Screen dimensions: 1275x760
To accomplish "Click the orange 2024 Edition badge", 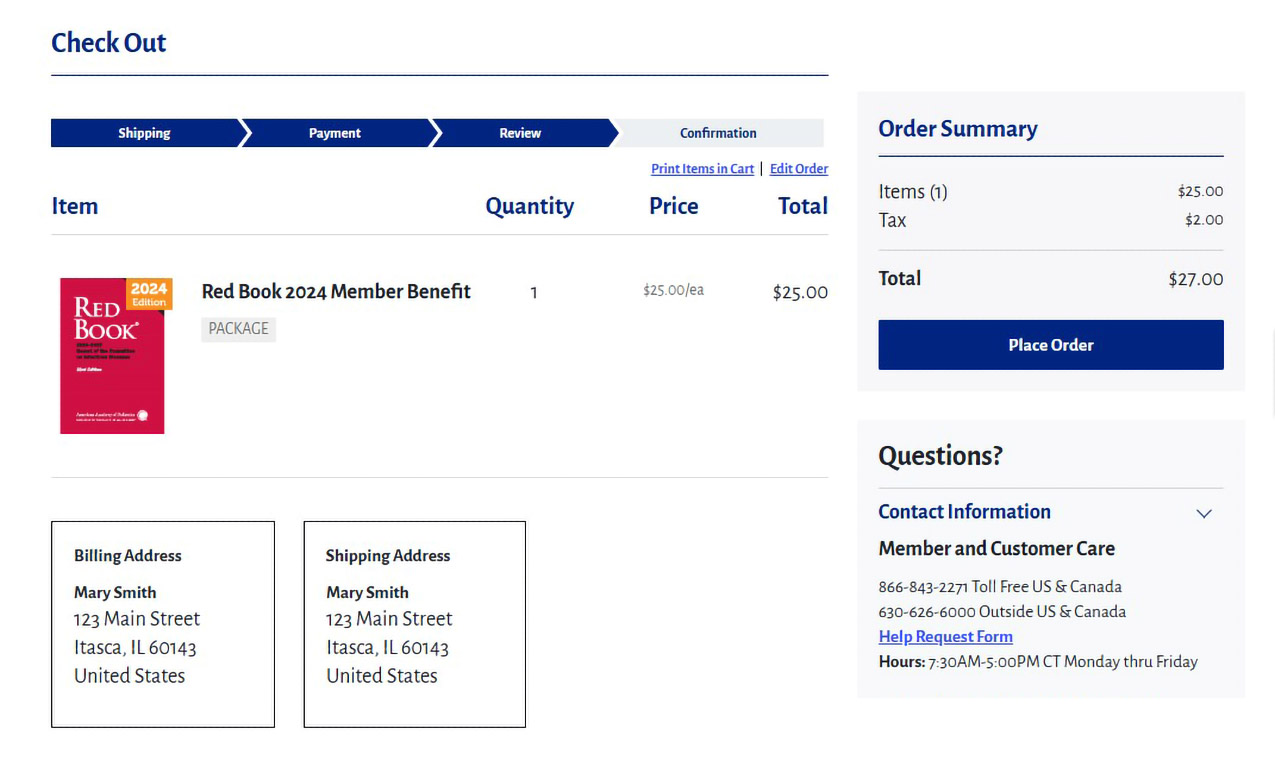I will pos(149,294).
